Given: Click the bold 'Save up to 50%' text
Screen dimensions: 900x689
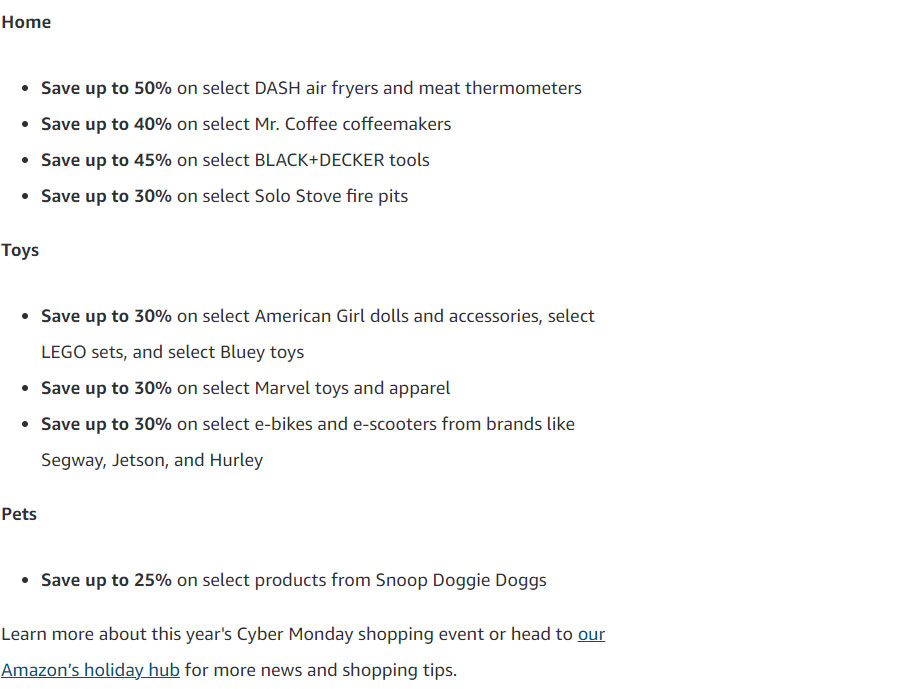Looking at the screenshot, I should (106, 88).
